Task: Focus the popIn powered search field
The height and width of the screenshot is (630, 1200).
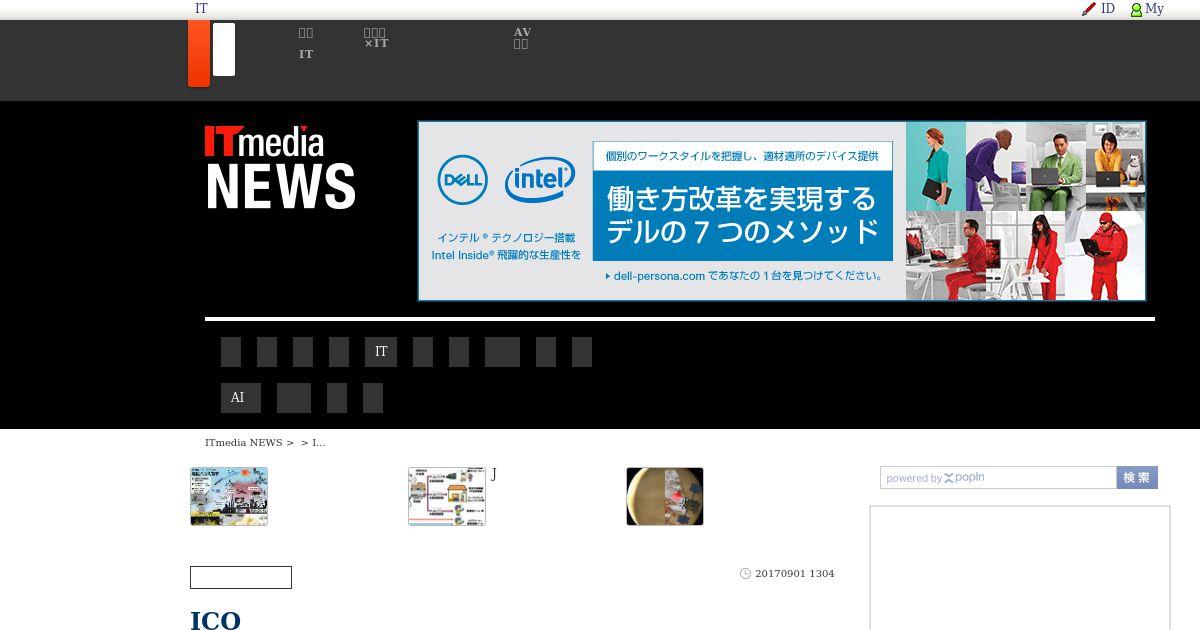Action: pyautogui.click(x=998, y=478)
